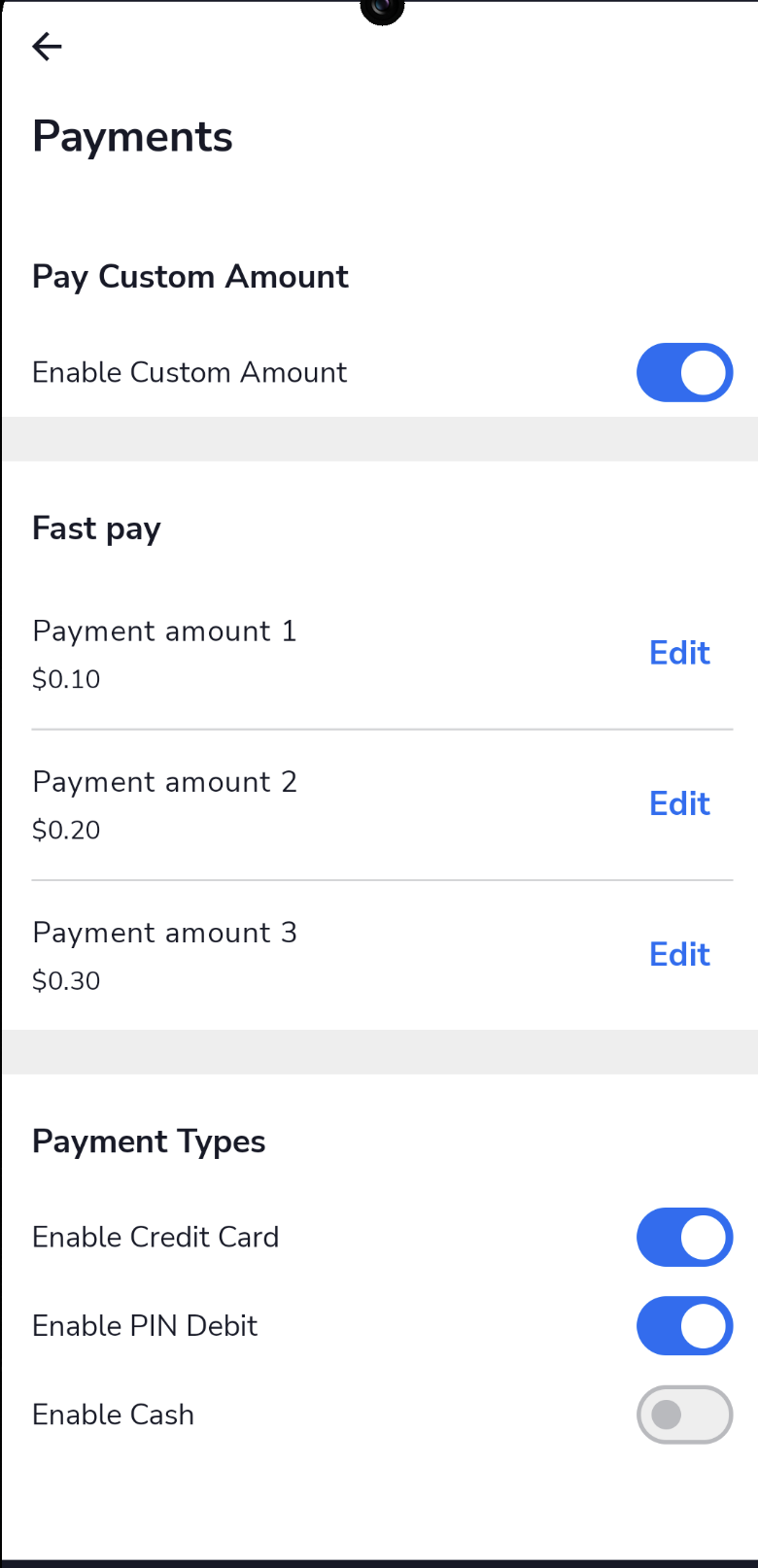Click the Enable Credit Card label text

[155, 1237]
